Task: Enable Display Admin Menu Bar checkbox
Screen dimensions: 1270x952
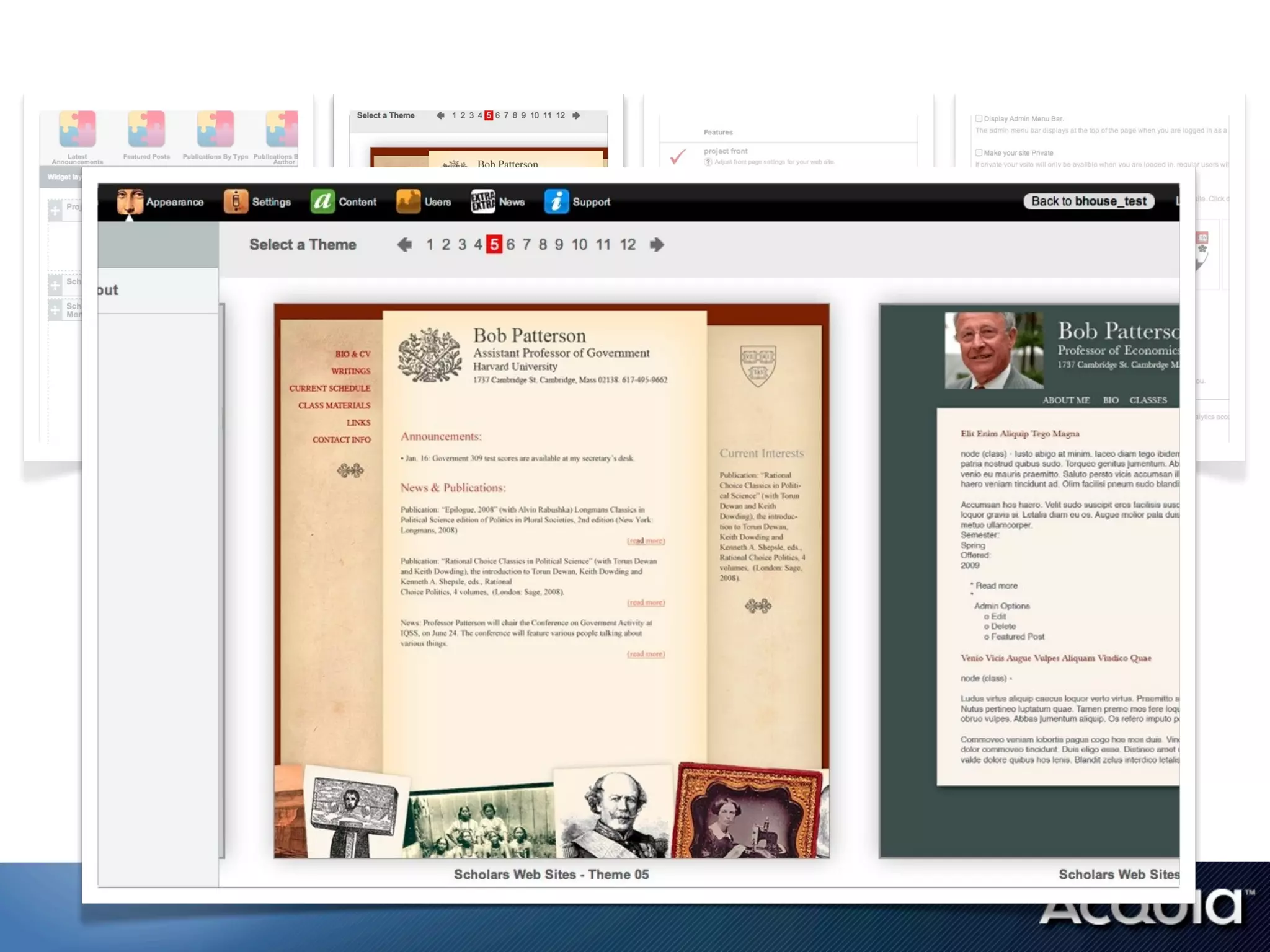Action: coord(979,118)
